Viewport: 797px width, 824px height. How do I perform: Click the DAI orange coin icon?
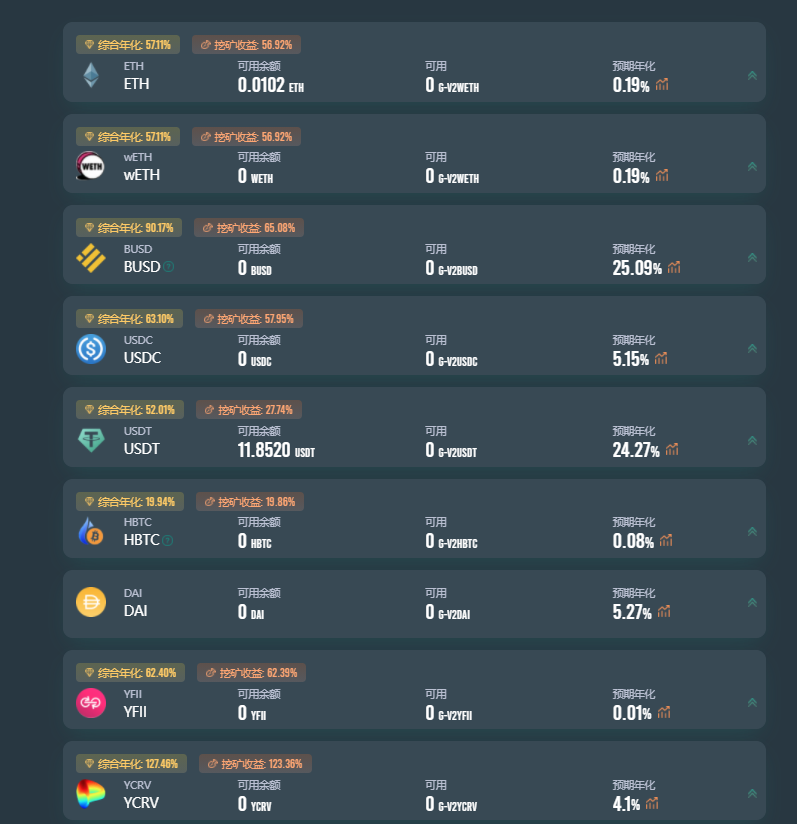(91, 602)
